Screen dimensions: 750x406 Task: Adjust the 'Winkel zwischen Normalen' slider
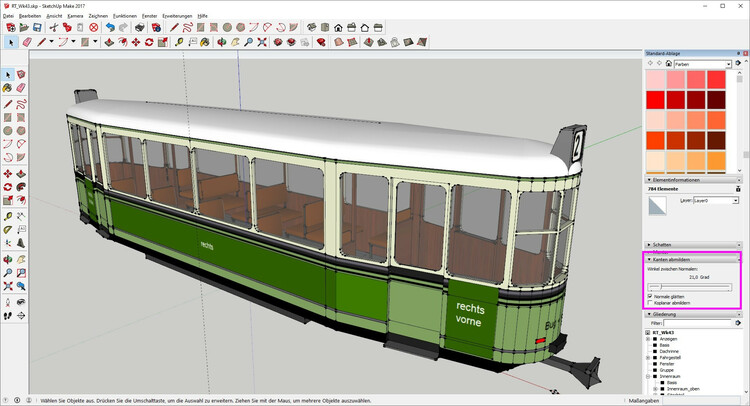[x=661, y=286]
